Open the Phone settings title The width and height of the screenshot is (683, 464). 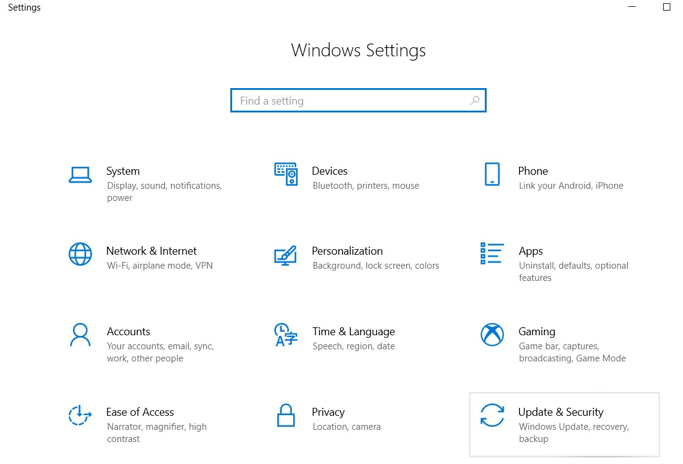(533, 171)
